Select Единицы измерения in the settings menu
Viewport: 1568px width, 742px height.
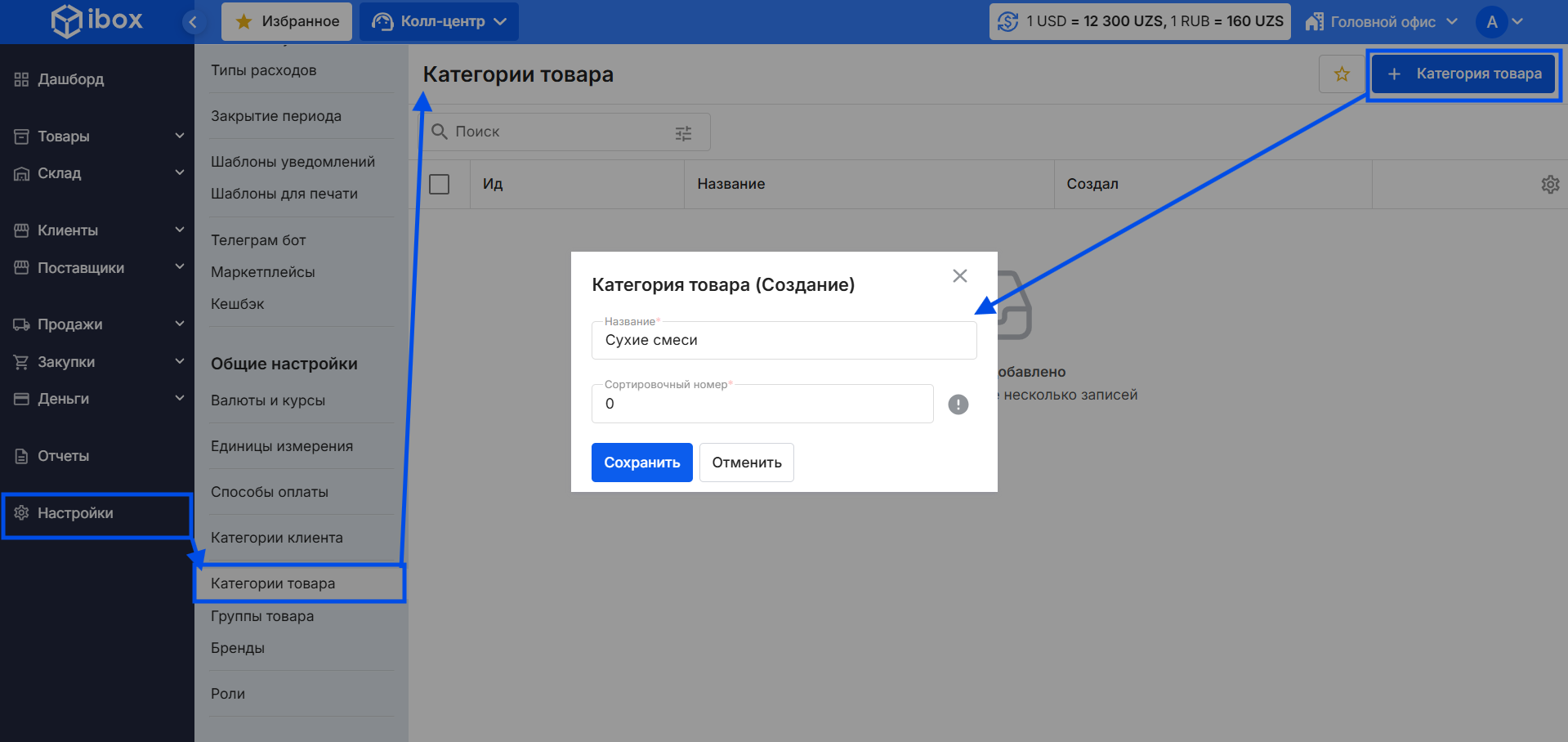coord(282,446)
